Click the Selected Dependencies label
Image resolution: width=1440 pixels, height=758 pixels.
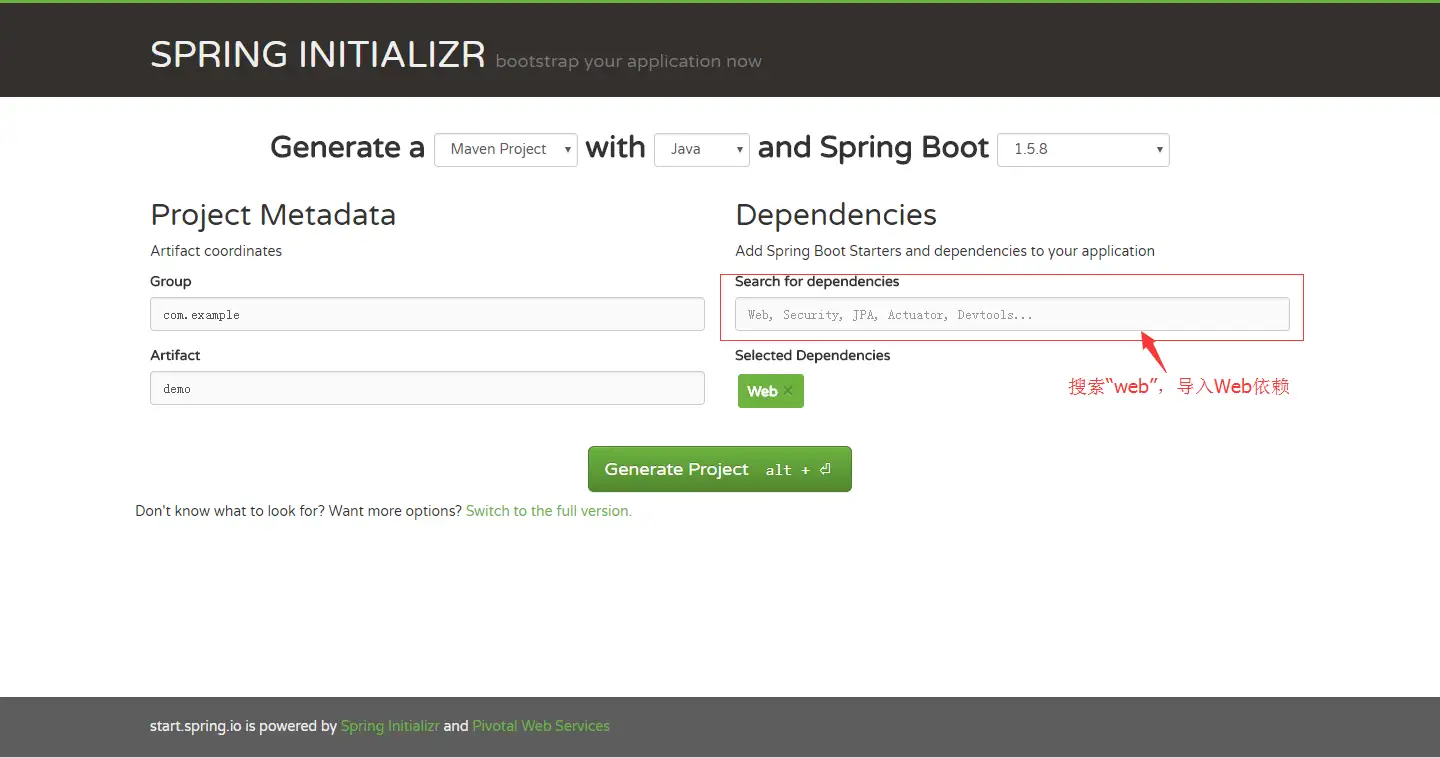[x=812, y=356]
